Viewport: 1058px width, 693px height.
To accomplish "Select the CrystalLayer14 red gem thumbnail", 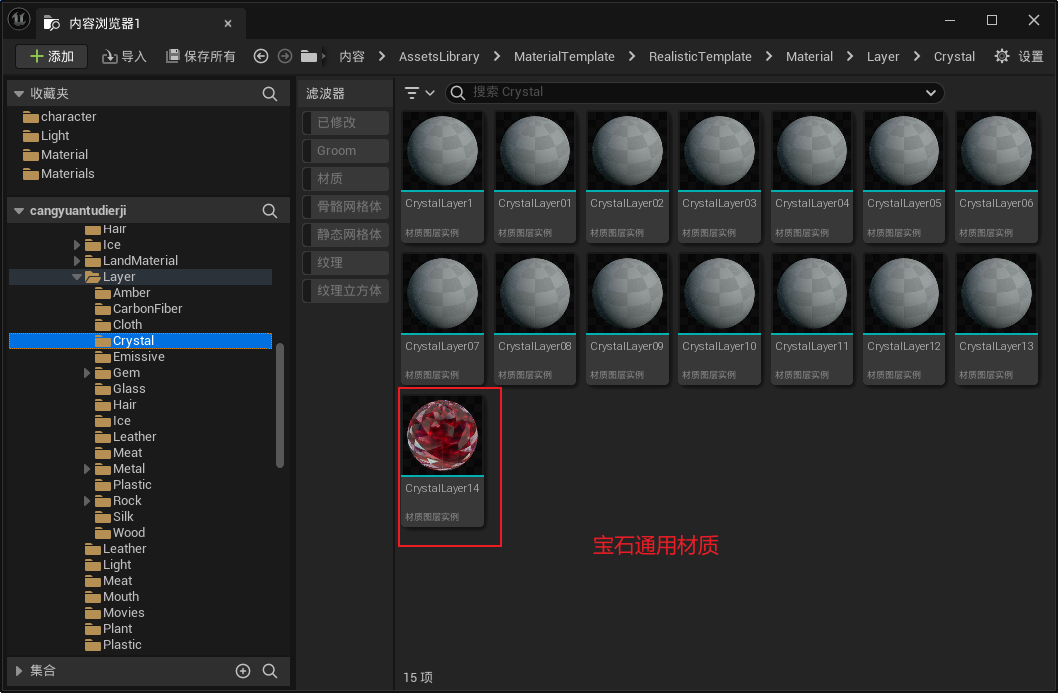I will pyautogui.click(x=442, y=436).
